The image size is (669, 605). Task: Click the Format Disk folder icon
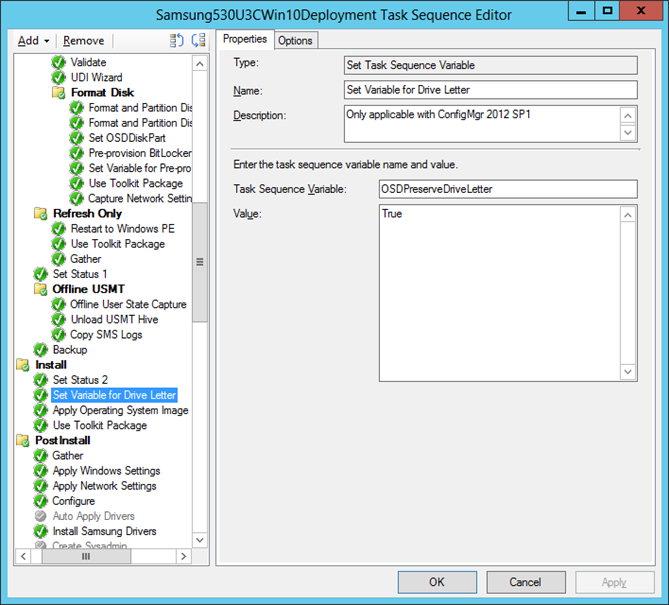click(x=58, y=93)
